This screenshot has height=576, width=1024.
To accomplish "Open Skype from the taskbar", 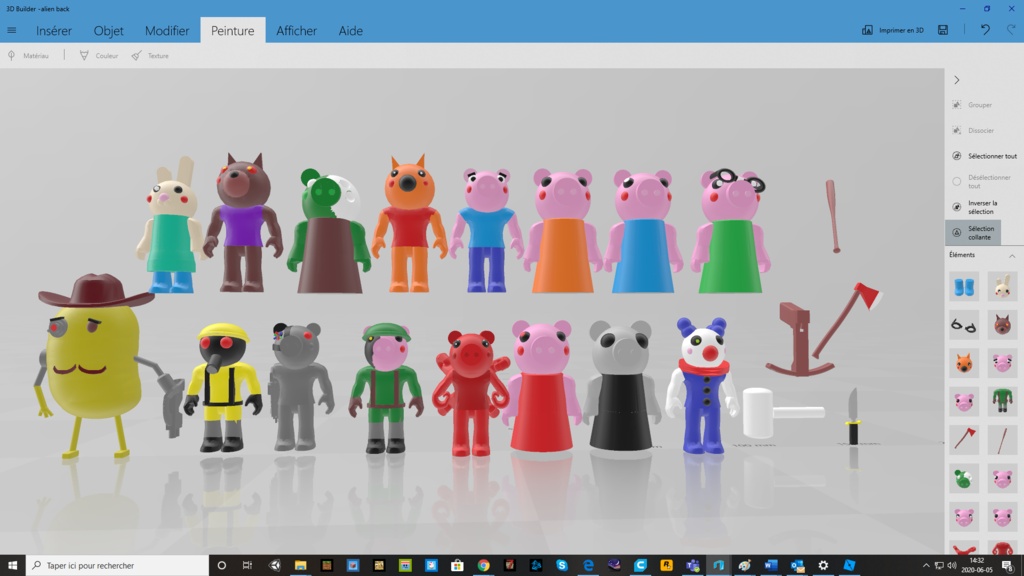I will [562, 565].
